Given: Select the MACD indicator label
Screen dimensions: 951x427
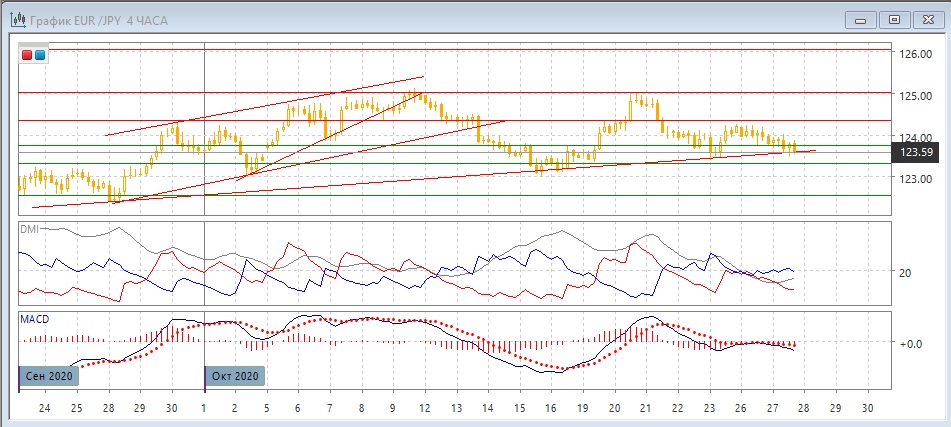Looking at the screenshot, I should [35, 319].
